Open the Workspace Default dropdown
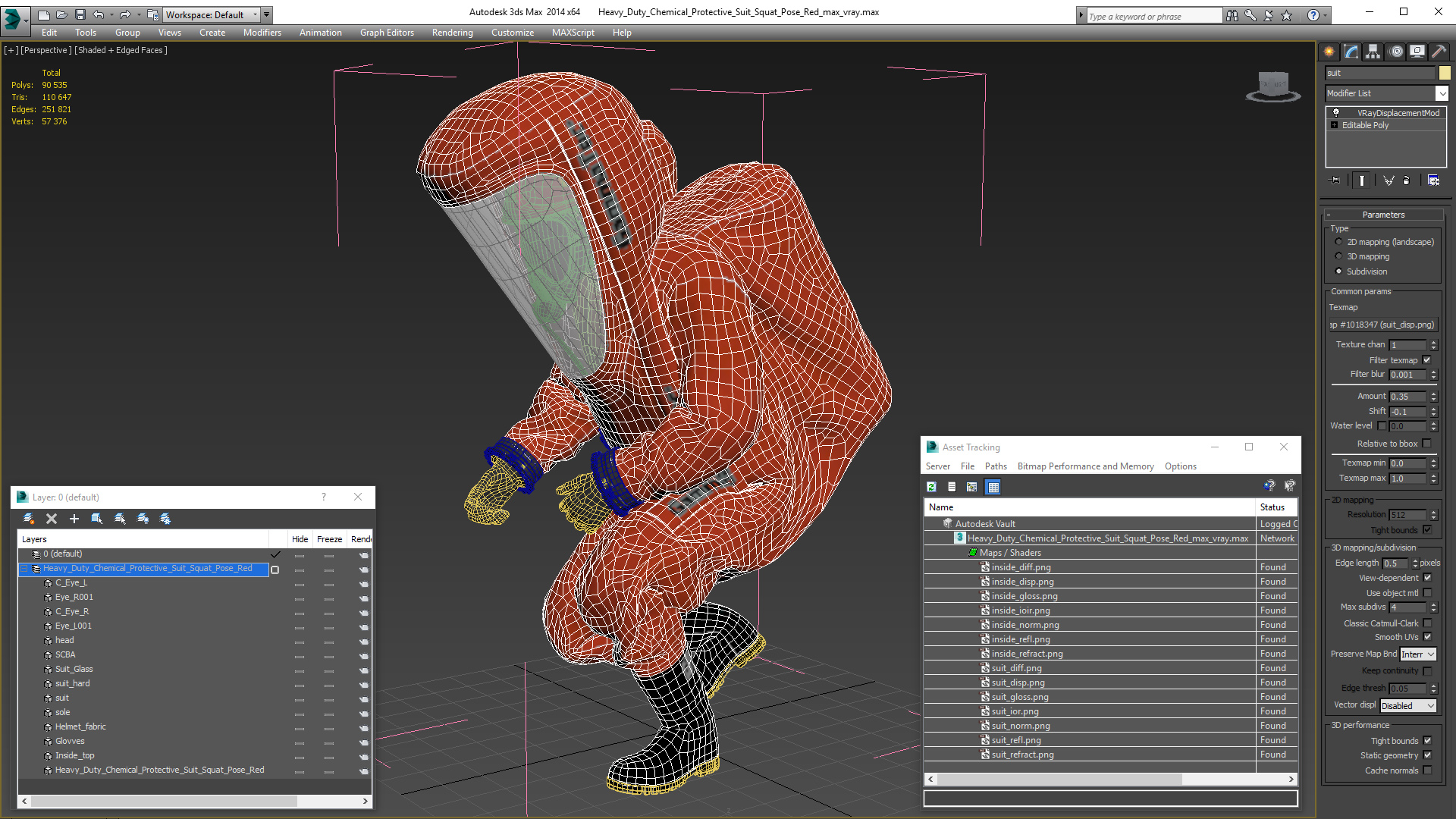Viewport: 1456px width, 819px height. [x=212, y=14]
